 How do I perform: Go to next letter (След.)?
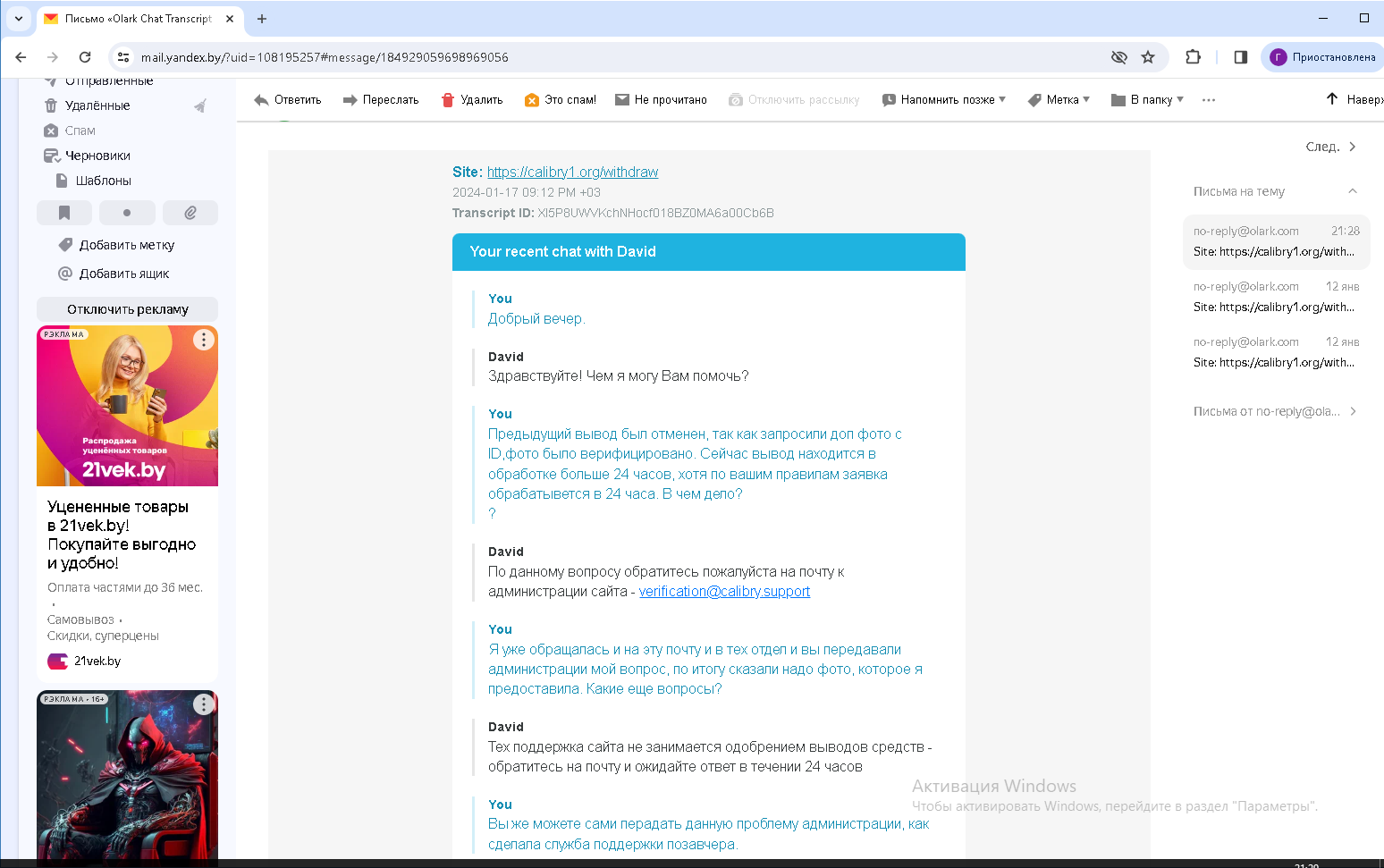pyautogui.click(x=1331, y=147)
